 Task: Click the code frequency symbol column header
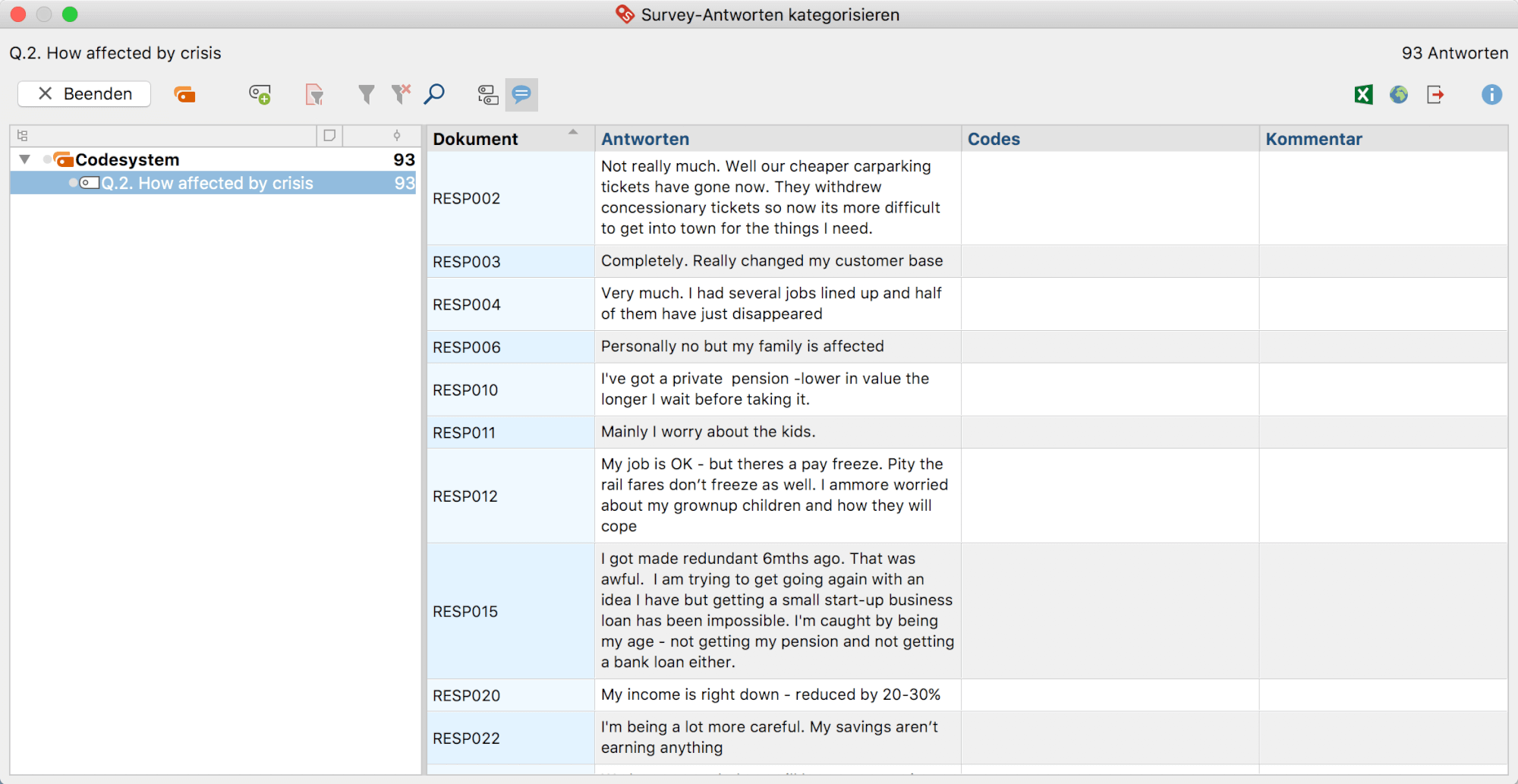point(396,135)
